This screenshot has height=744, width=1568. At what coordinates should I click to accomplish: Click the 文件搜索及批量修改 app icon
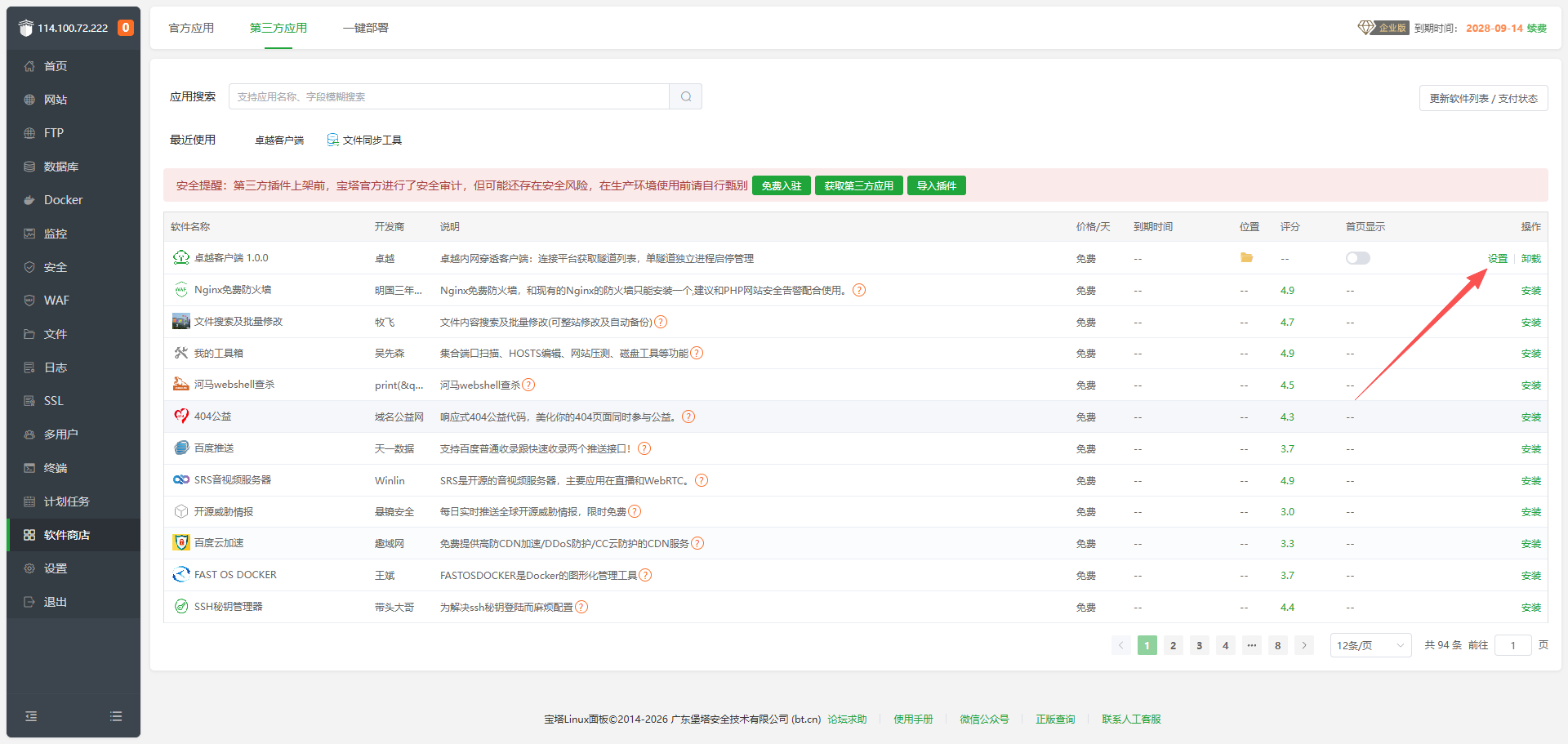coord(181,321)
